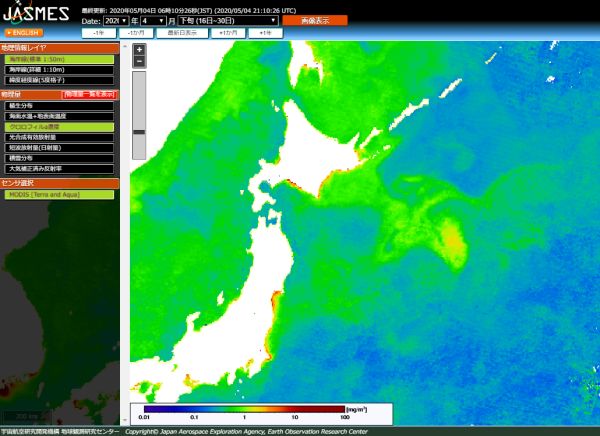Go back one month with -1か月
Screen dimensions: 600x436
point(136,33)
